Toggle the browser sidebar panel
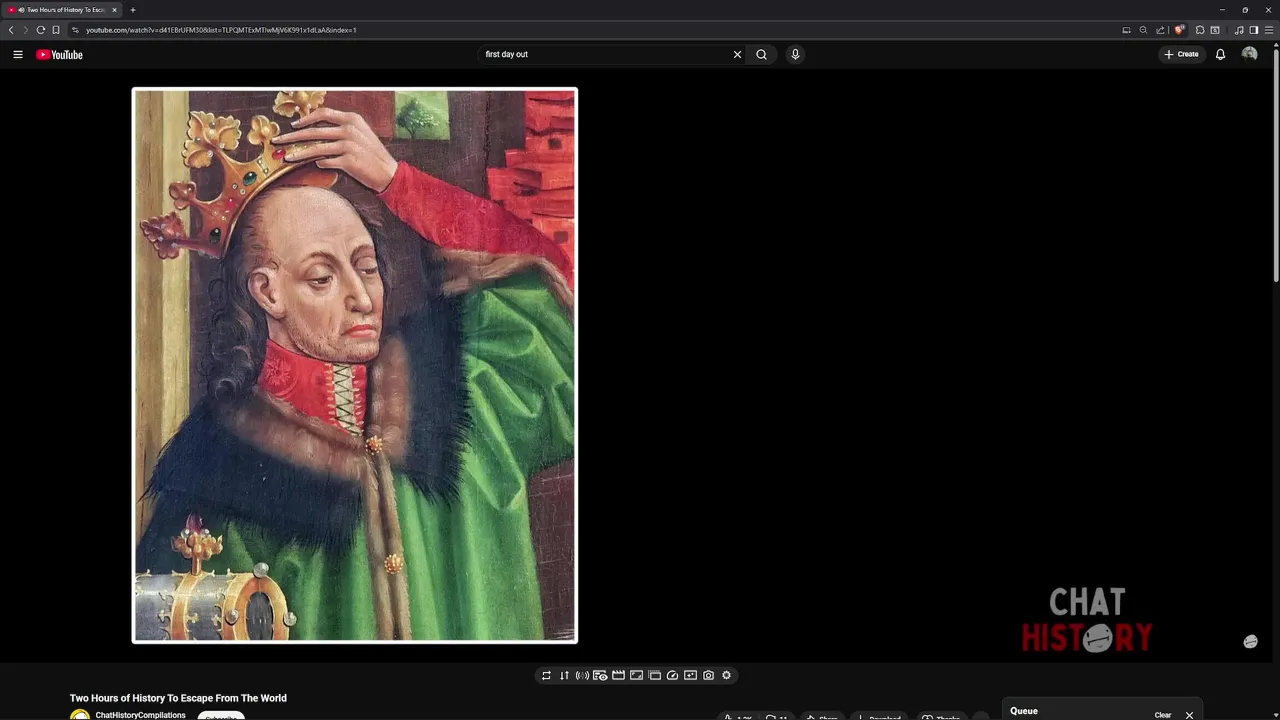The height and width of the screenshot is (720, 1280). click(1254, 30)
